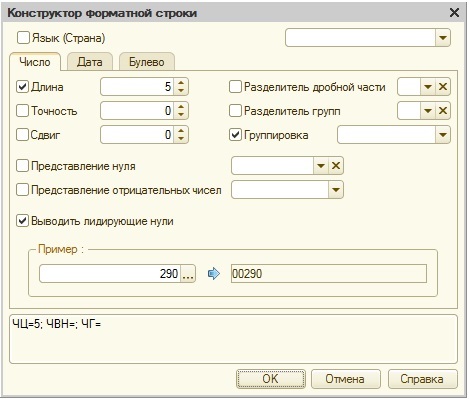Enable the Точность checkbox
The height and width of the screenshot is (399, 469).
[22, 111]
